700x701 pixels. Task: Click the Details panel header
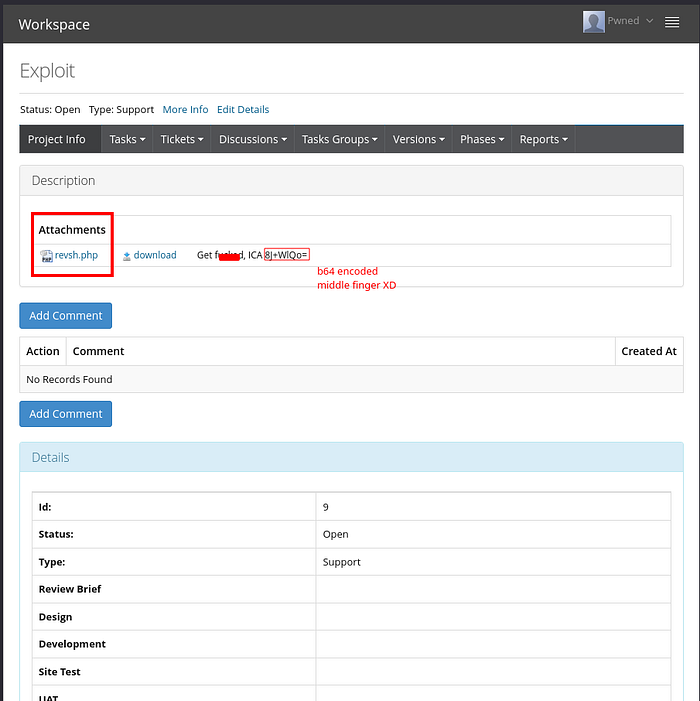point(349,457)
